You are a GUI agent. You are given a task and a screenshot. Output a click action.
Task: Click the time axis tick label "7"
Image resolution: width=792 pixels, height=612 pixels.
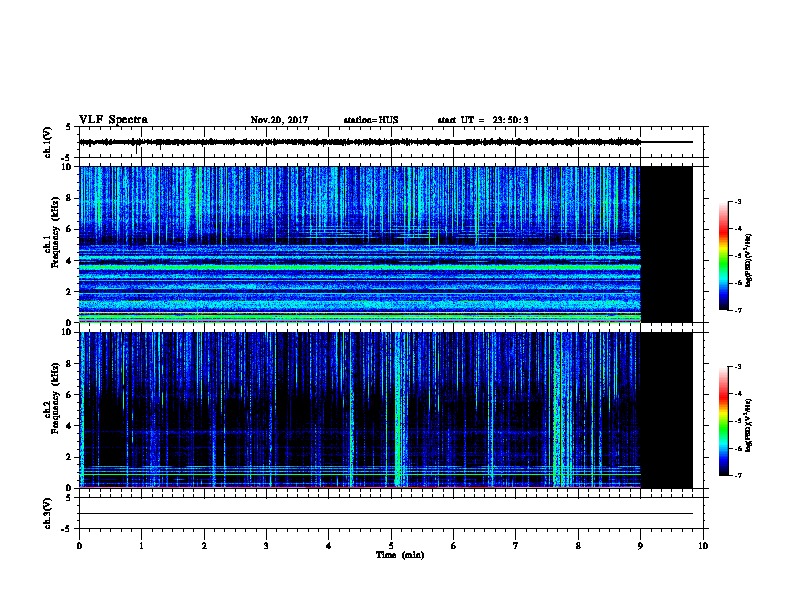(516, 546)
